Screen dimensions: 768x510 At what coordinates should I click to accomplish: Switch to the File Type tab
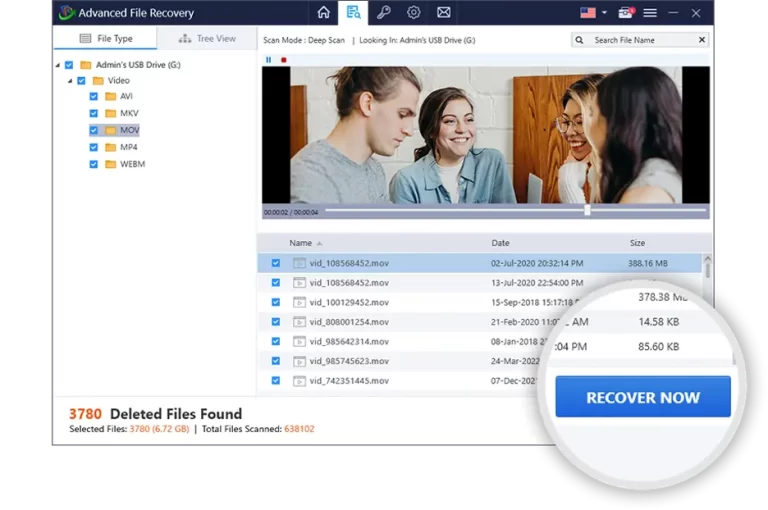coord(106,38)
